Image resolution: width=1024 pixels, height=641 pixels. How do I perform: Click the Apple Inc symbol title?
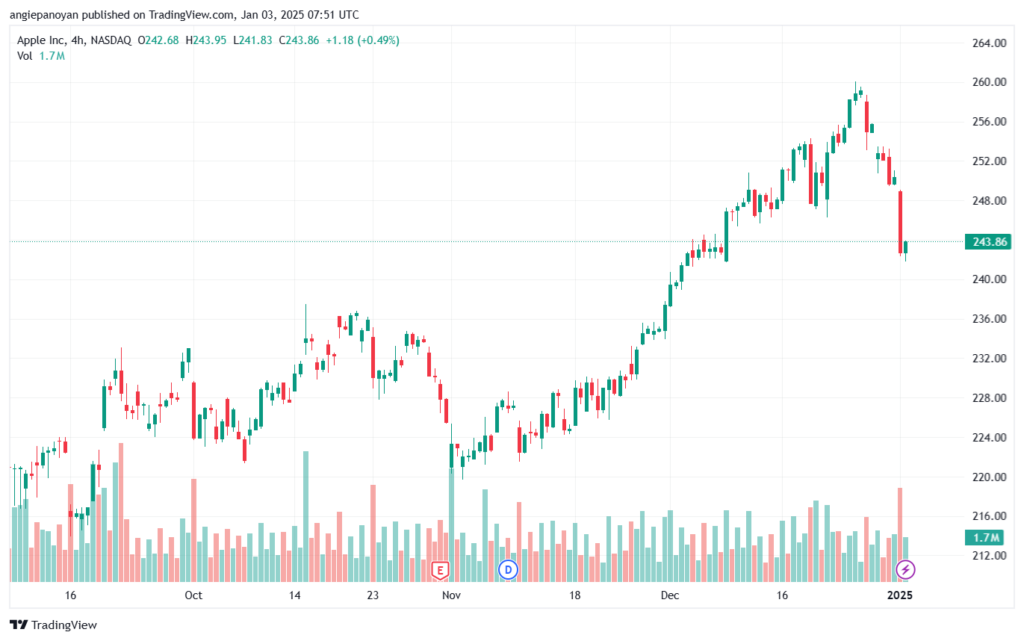coord(41,40)
